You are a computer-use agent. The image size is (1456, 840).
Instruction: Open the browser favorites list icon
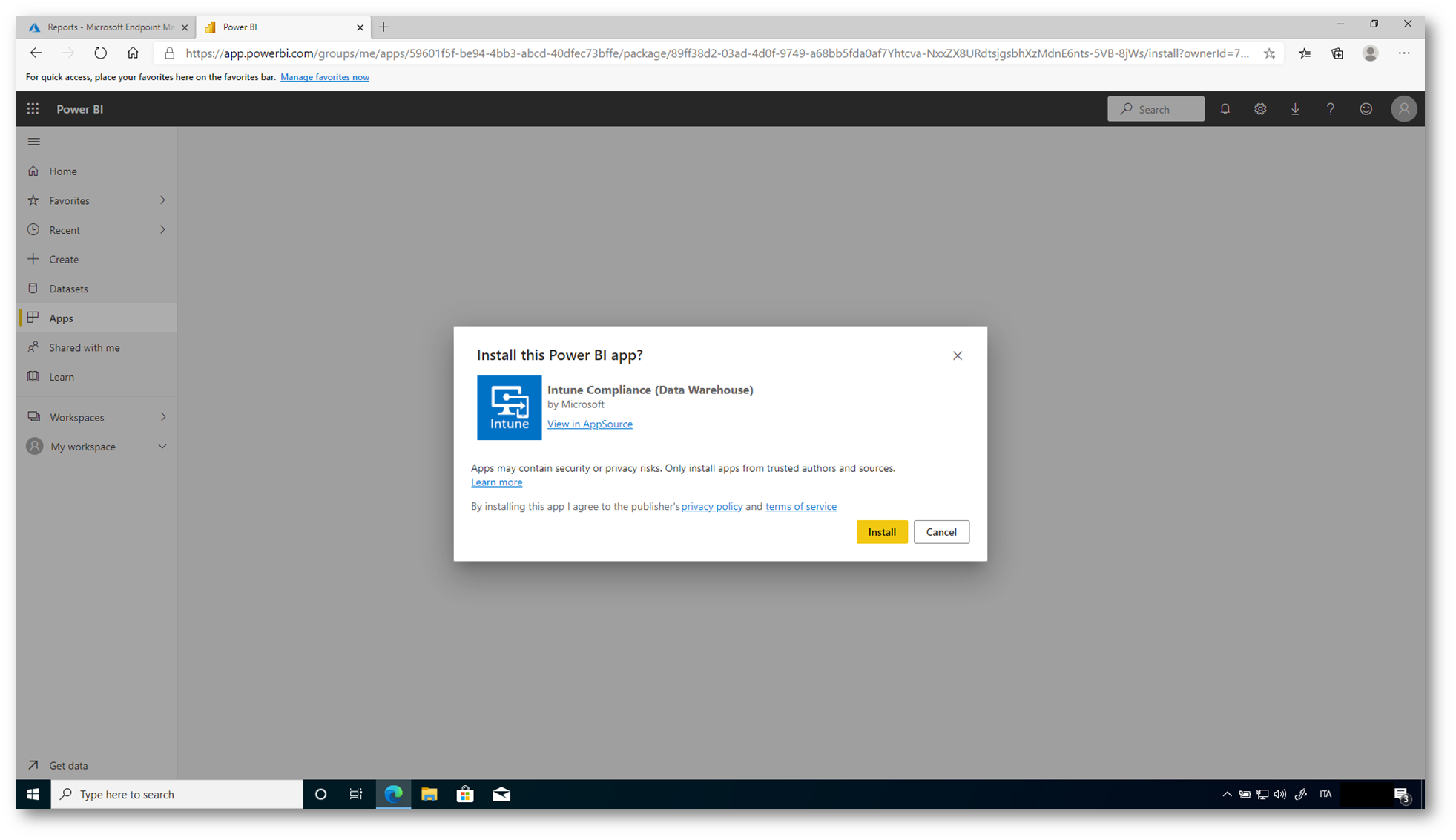[1305, 53]
